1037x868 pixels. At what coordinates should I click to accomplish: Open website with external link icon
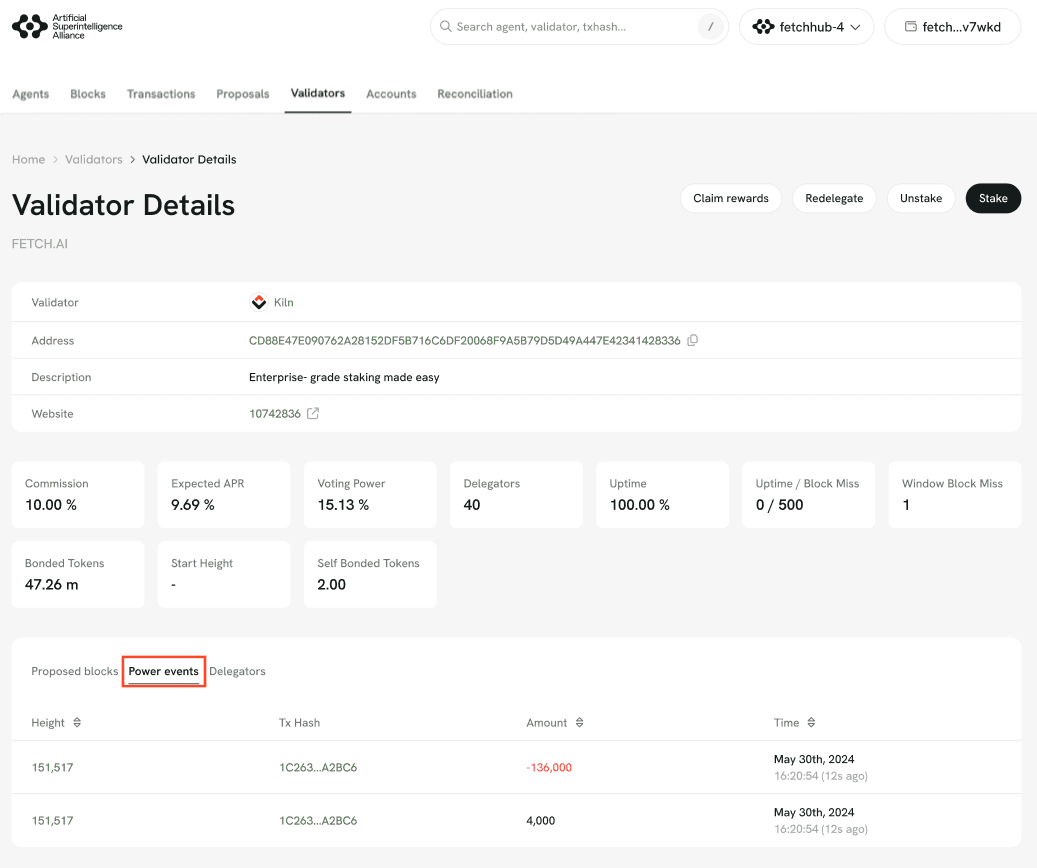pyautogui.click(x=313, y=414)
